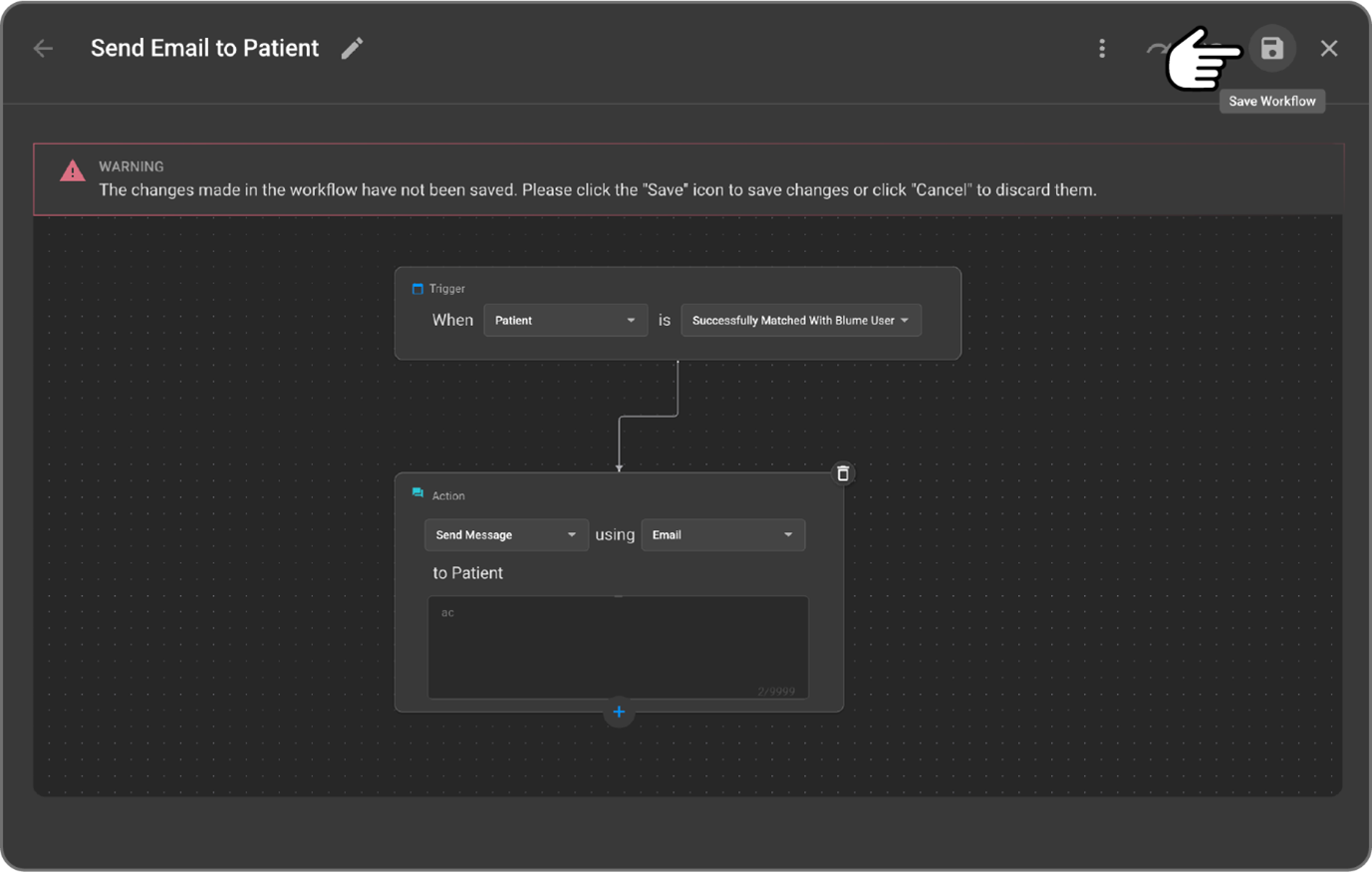Click the Save Workflow tooltip label
This screenshot has width=1372, height=872.
[1271, 101]
